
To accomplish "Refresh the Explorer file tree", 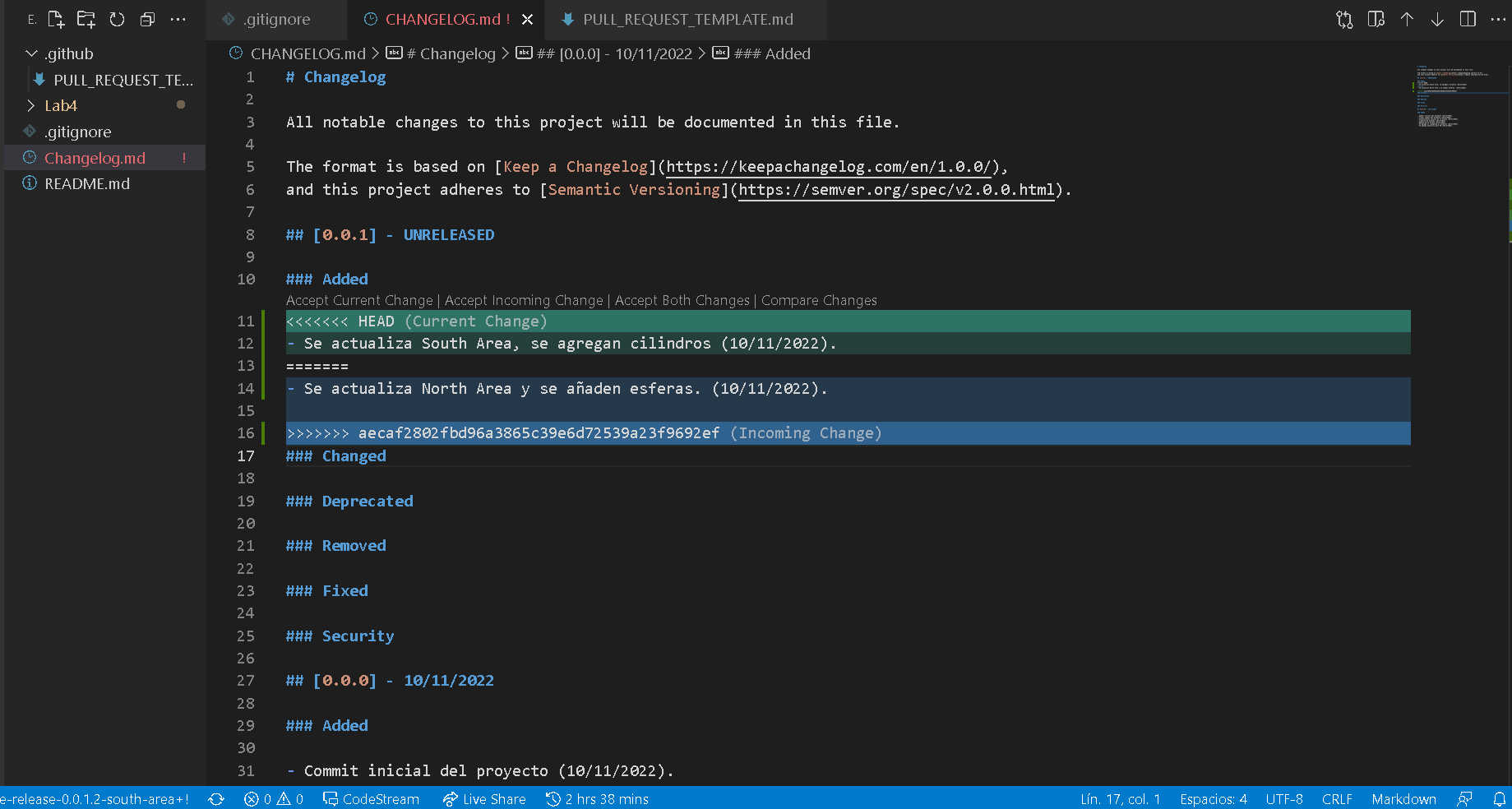I will click(x=117, y=19).
